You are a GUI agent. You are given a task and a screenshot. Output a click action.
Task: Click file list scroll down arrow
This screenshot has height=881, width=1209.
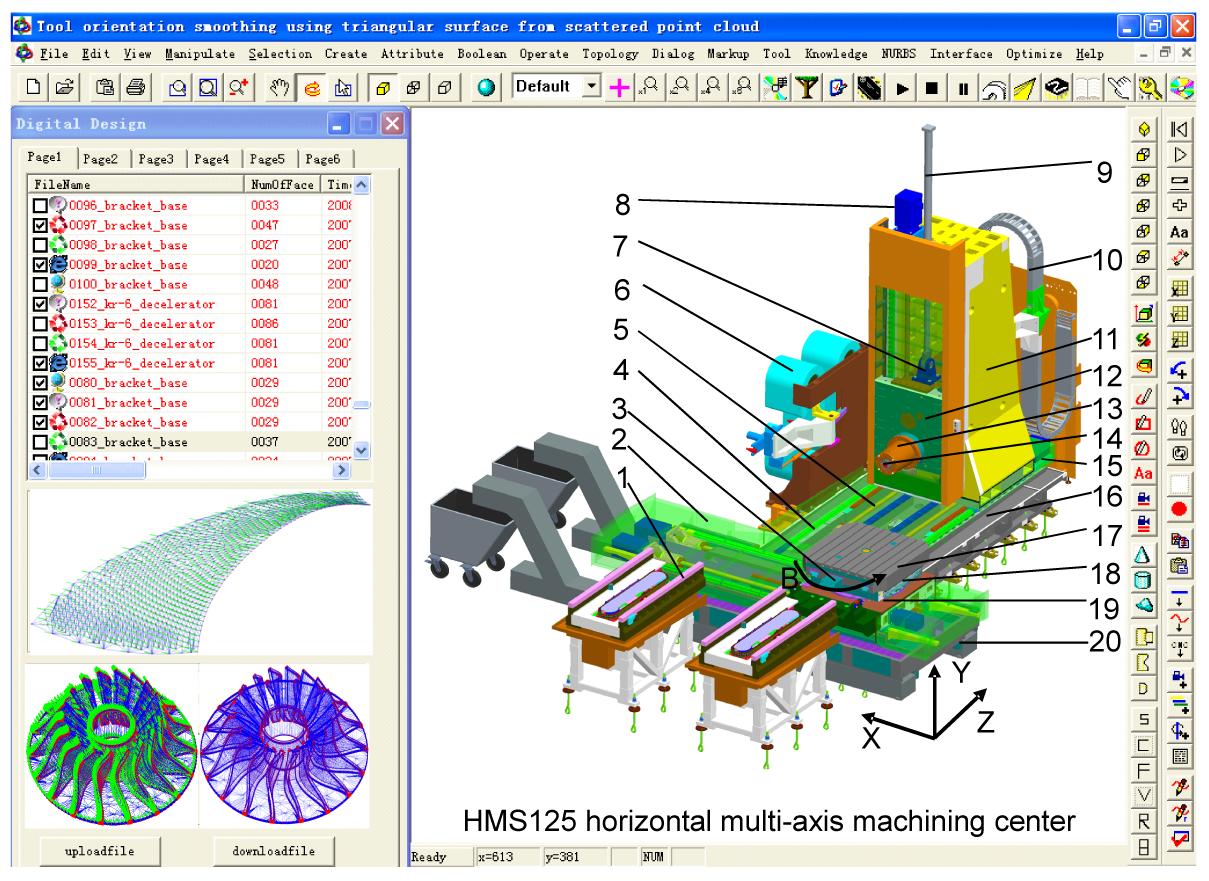point(361,450)
